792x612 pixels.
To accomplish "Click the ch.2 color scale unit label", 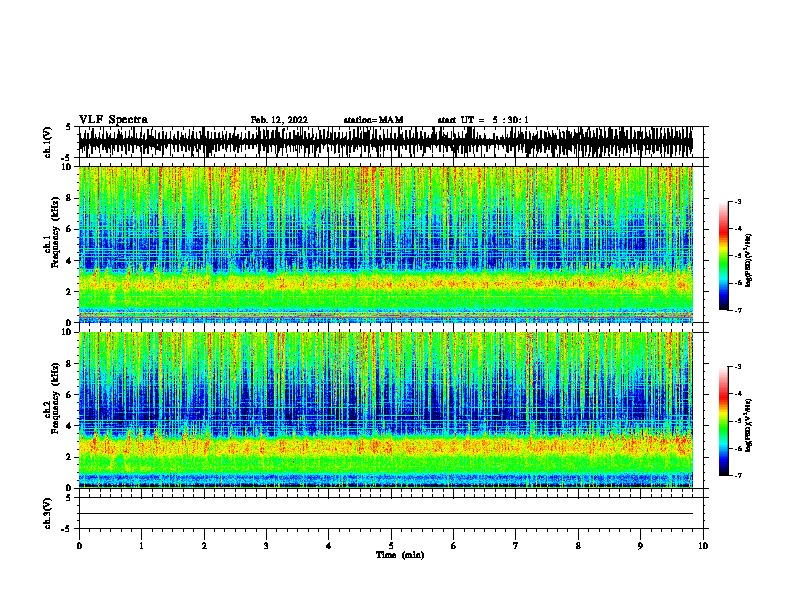I will click(749, 425).
